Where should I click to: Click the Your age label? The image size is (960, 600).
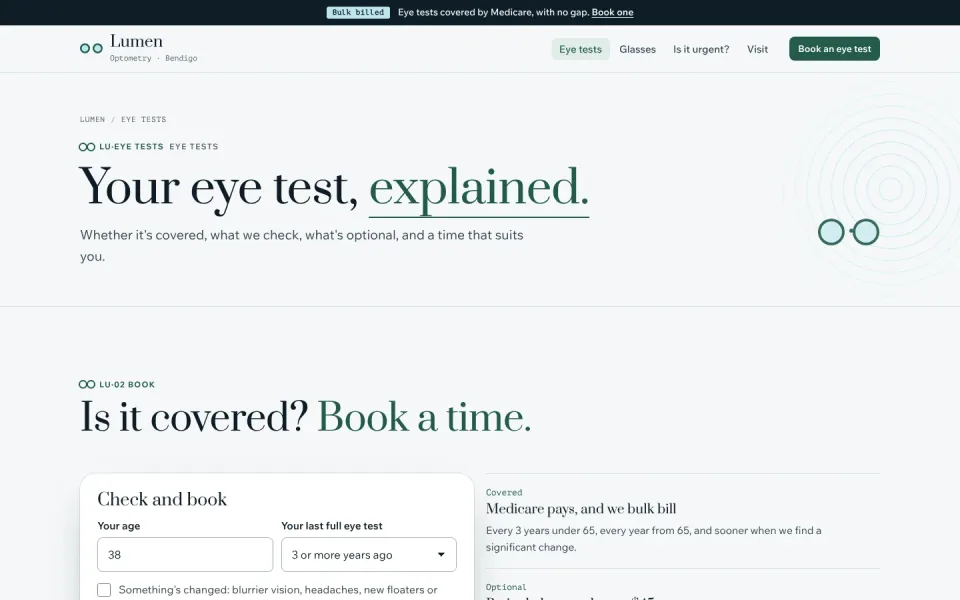tap(119, 526)
